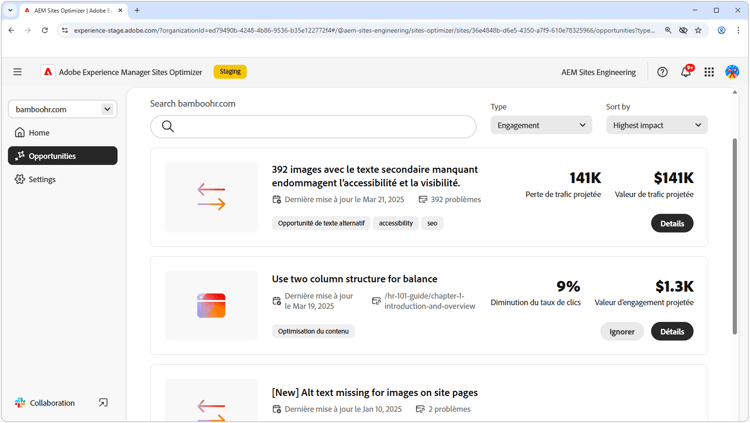Click the alt-text arrows thumbnail on first card
750x423 pixels.
(211, 197)
